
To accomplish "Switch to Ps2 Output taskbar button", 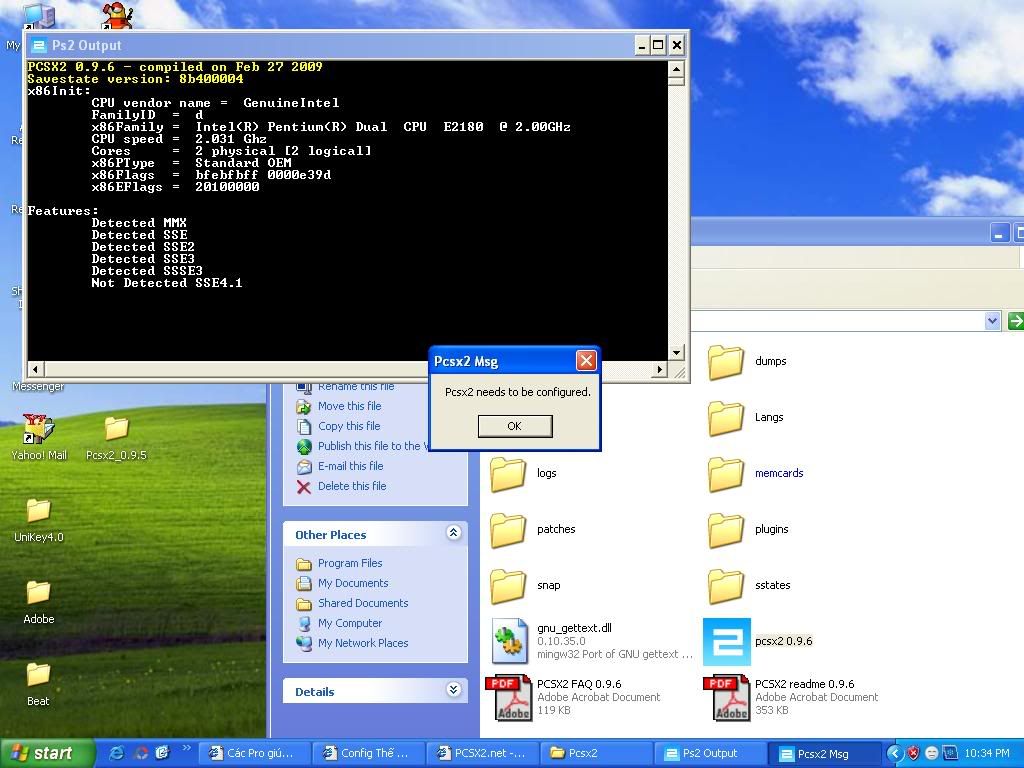I will coord(711,754).
